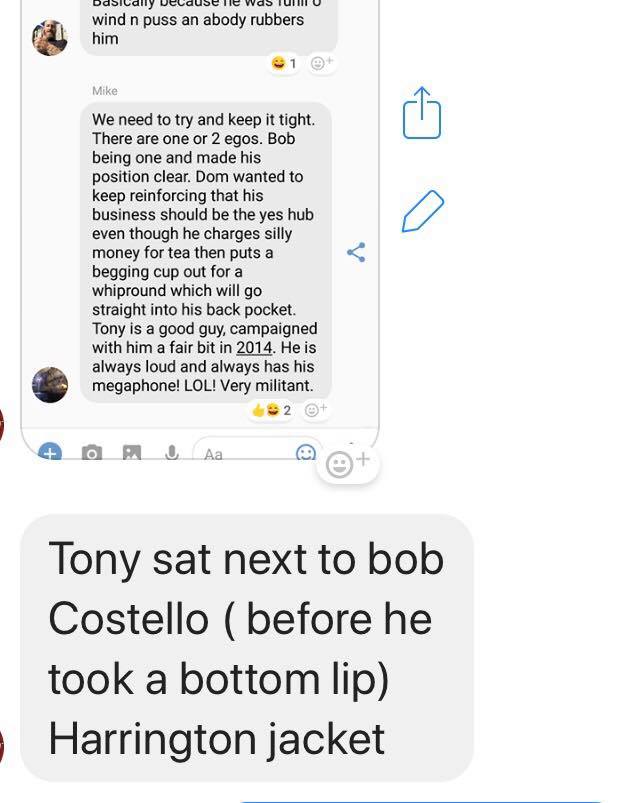Screen dimensions: 632x803
Task: Open the photo gallery icon
Action: [x=132, y=453]
